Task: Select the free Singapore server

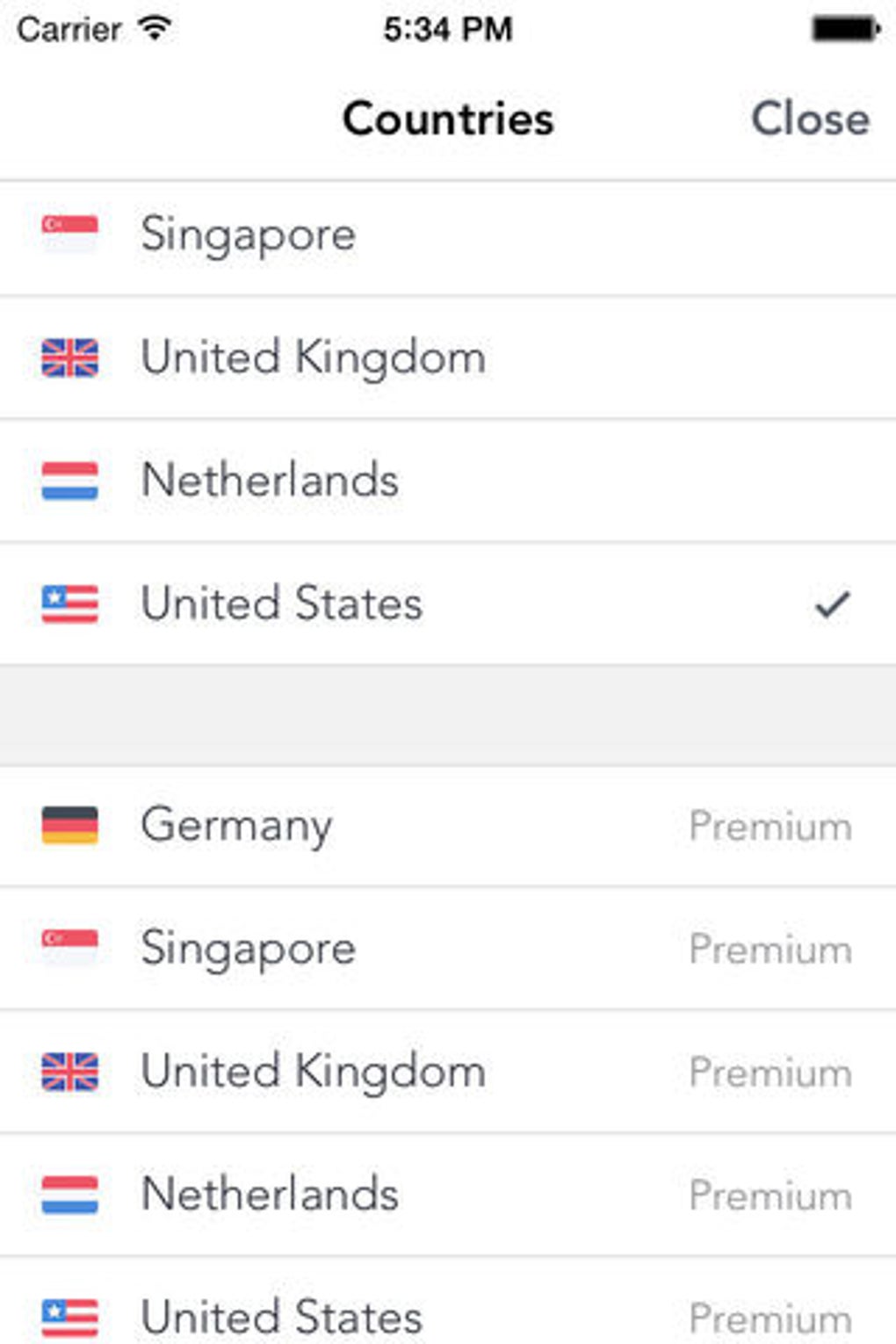Action: 249,235
